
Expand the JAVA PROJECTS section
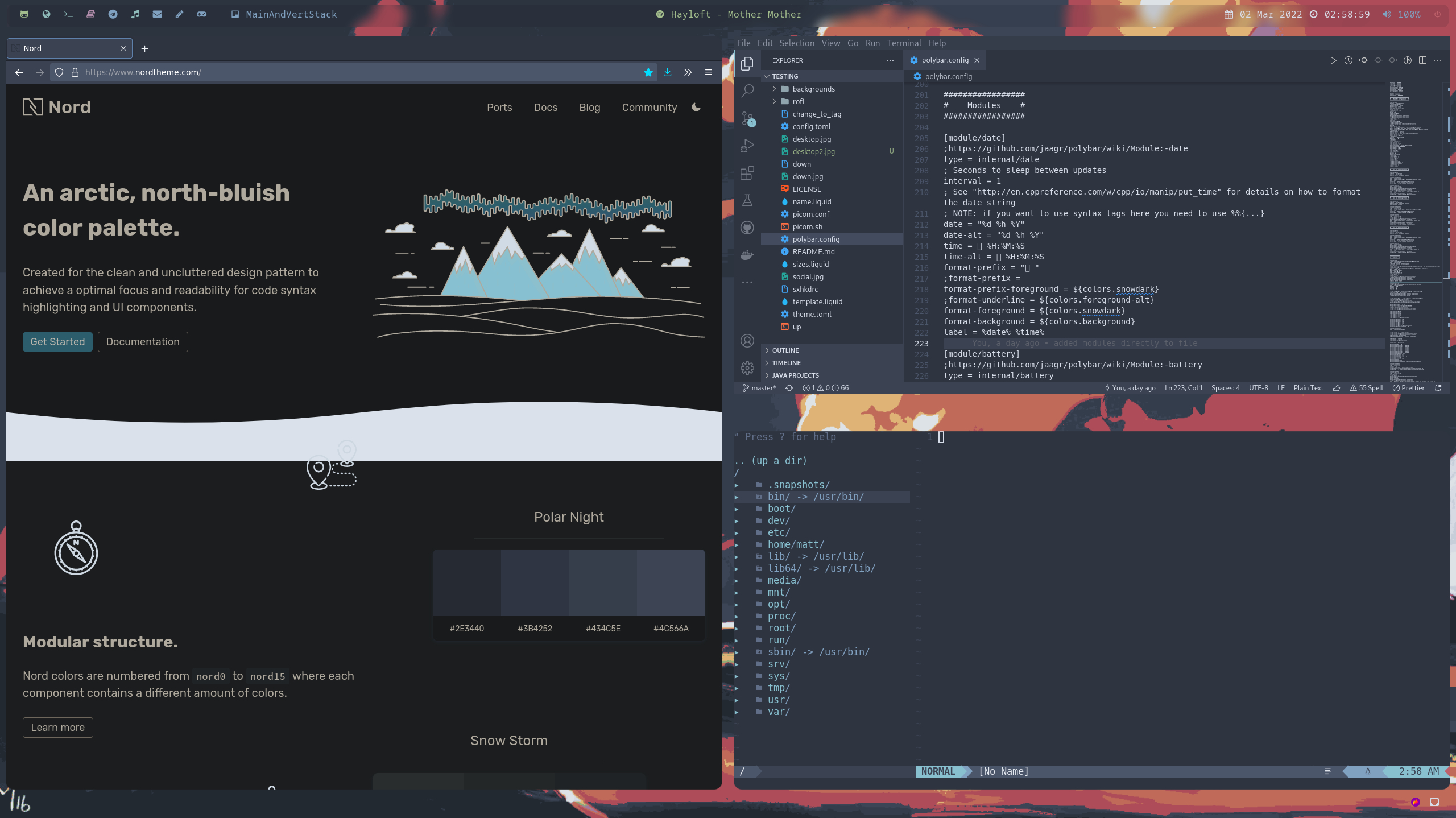795,375
